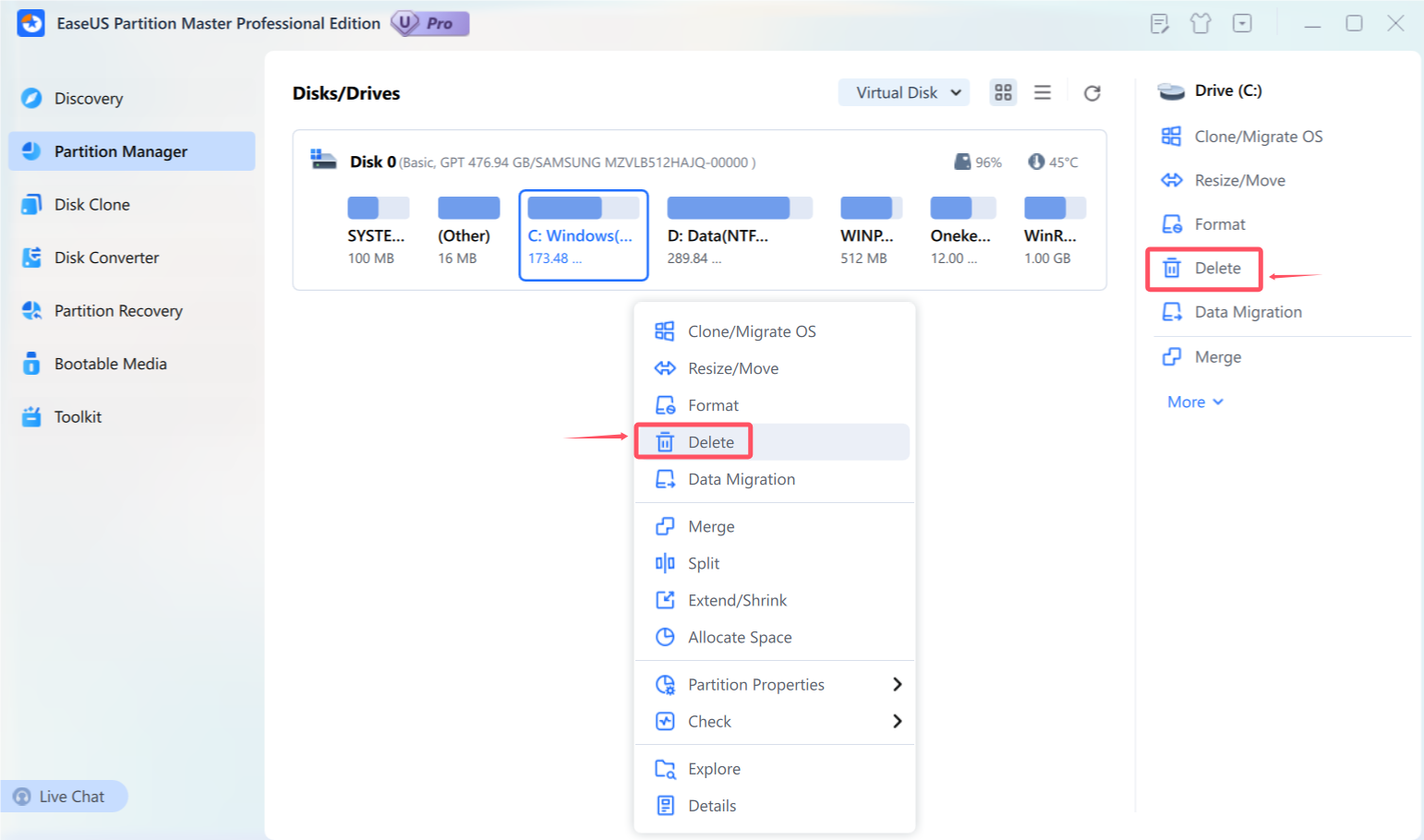Choose Details in context menu

point(774,806)
